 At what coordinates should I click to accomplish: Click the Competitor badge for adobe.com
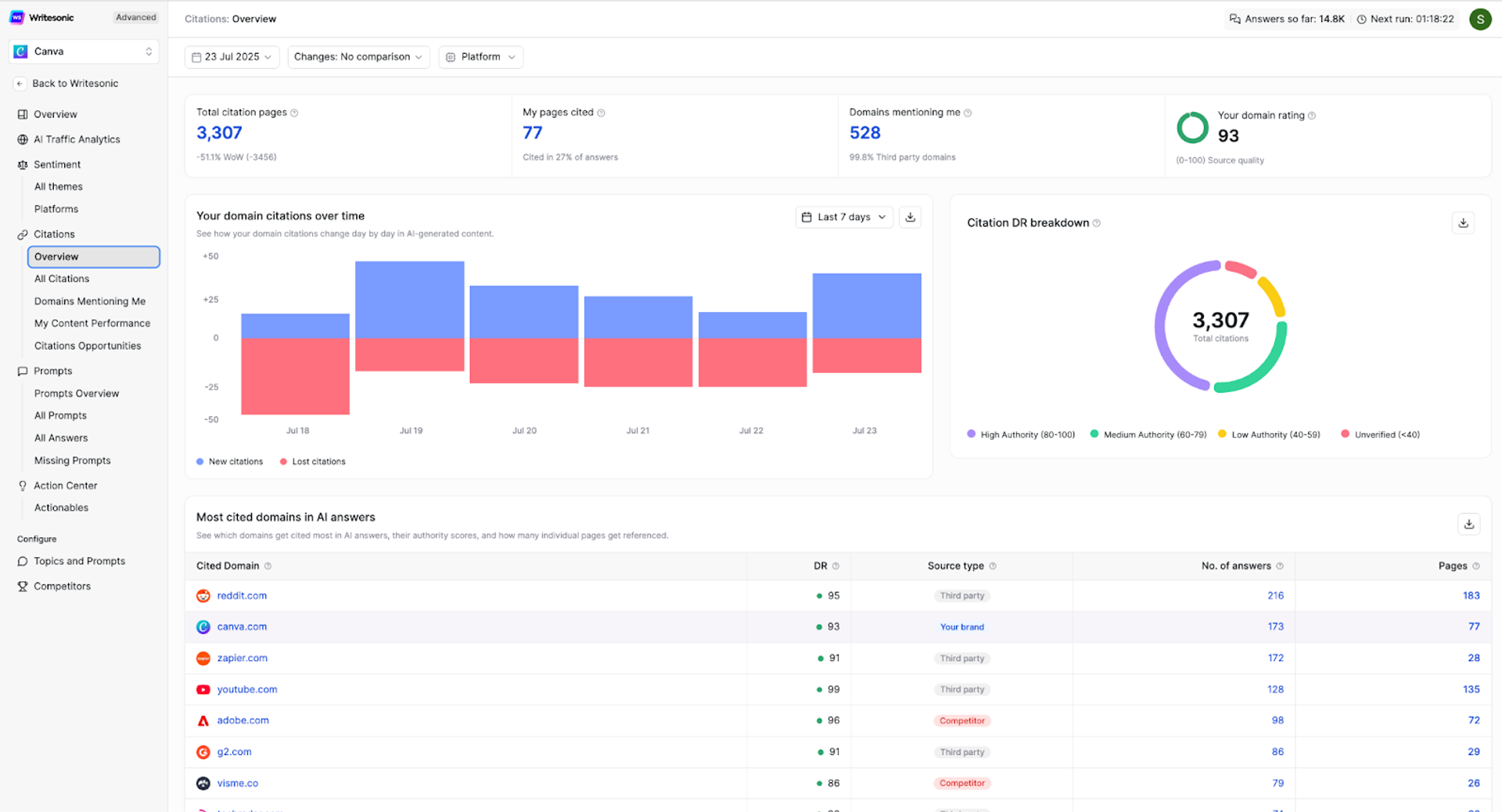[961, 721]
